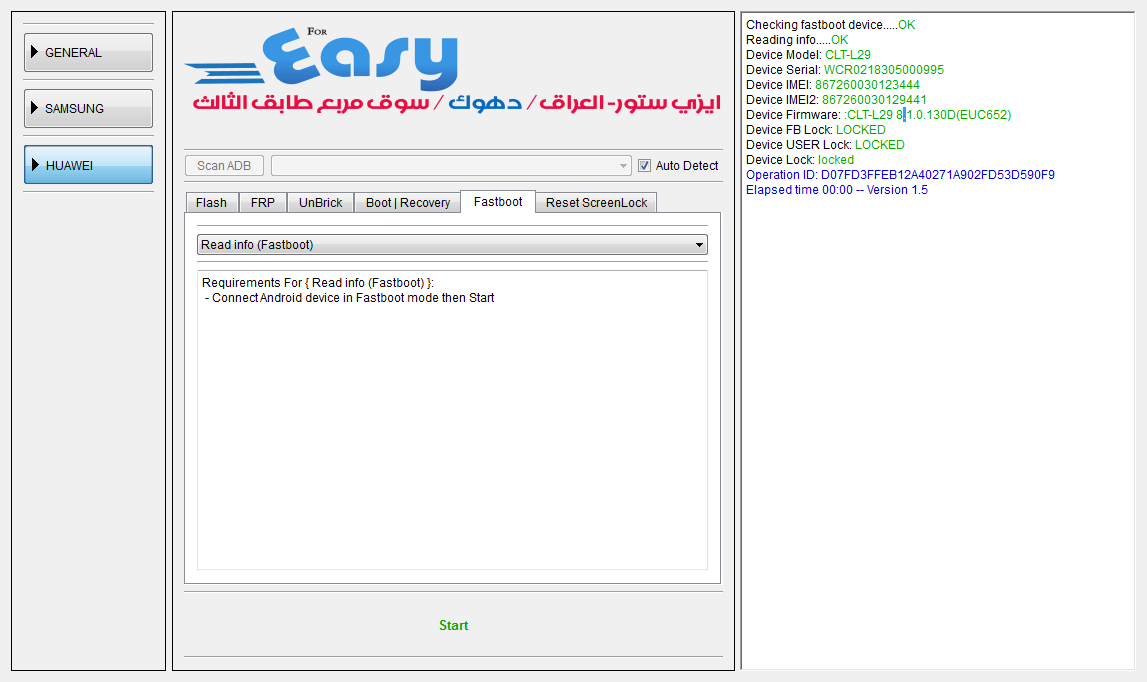Click the Operation ID log line
The image size is (1147, 682).
point(900,175)
